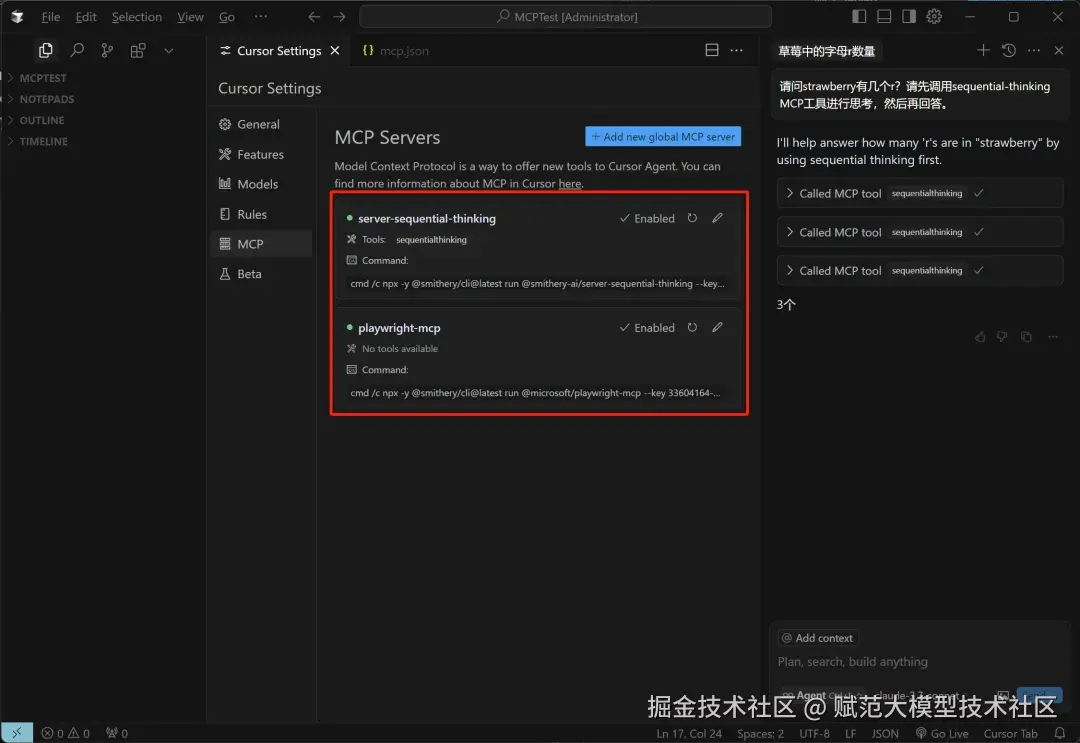Go forward with the right arrow
Screen dimensions: 1080x743
[x=340, y=17]
